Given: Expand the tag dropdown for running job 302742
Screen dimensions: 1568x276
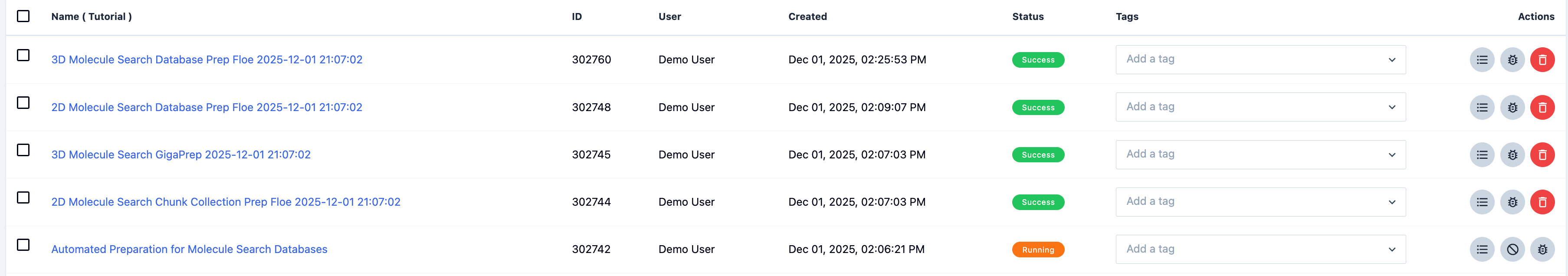Looking at the screenshot, I should pyautogui.click(x=1391, y=249).
